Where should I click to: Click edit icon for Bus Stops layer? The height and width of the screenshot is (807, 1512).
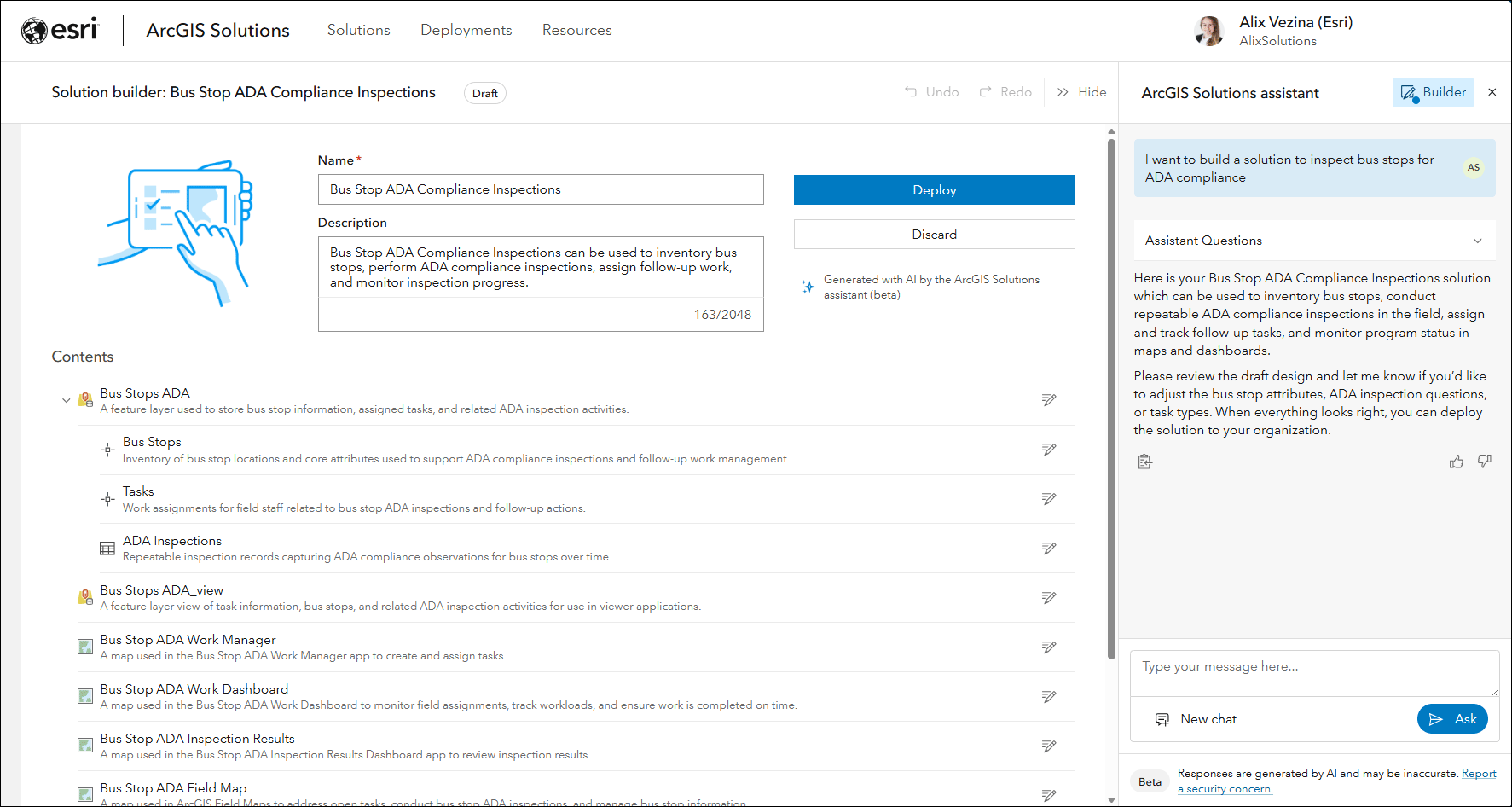click(x=1049, y=450)
